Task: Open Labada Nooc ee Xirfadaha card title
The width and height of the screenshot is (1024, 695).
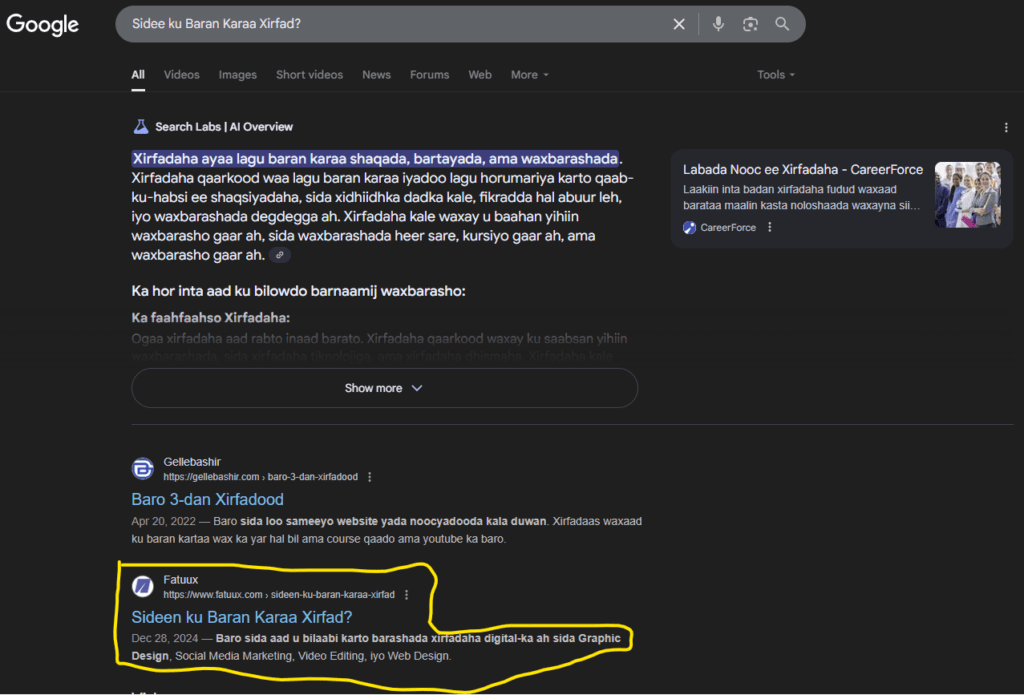Action: click(x=803, y=169)
